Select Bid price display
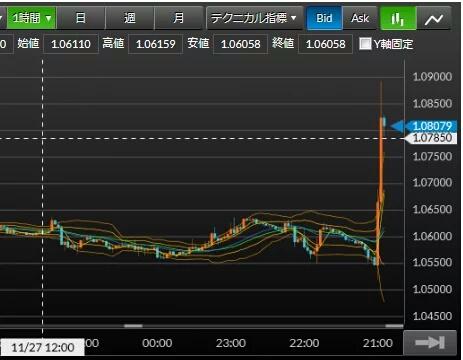This screenshot has height=360, width=463. point(324,18)
